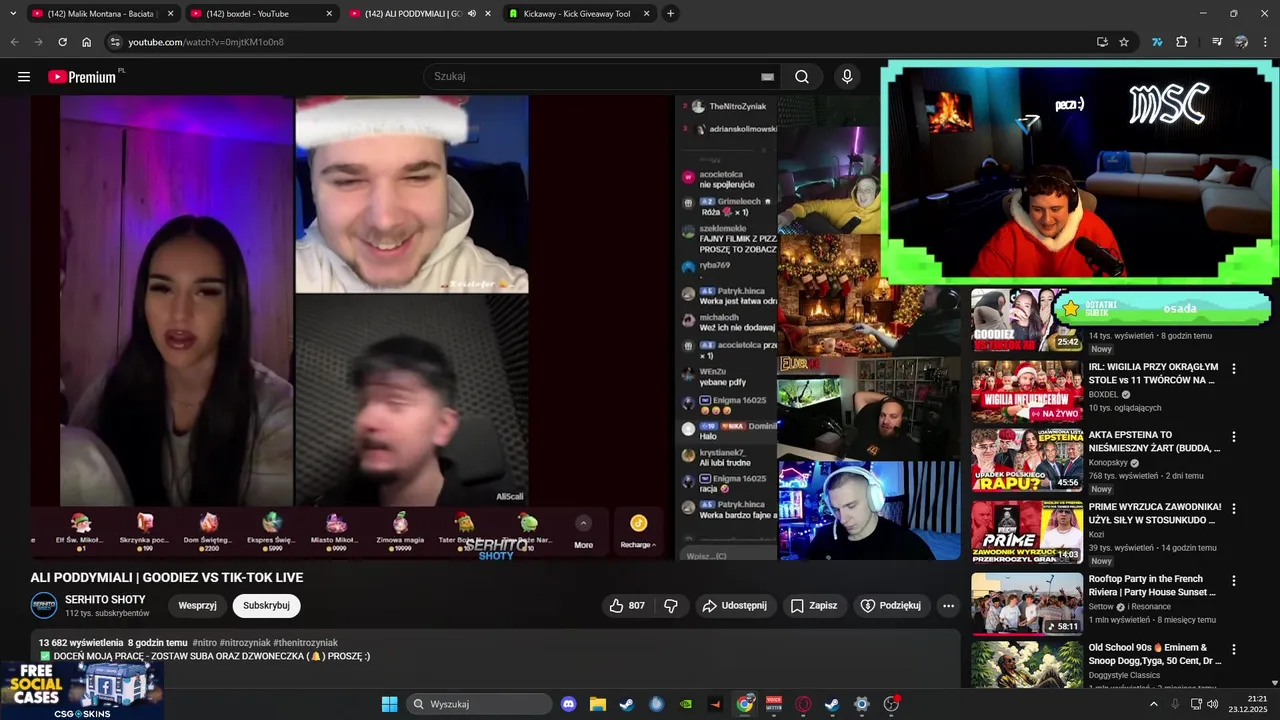
Task: Open a new browser tab
Action: (670, 14)
